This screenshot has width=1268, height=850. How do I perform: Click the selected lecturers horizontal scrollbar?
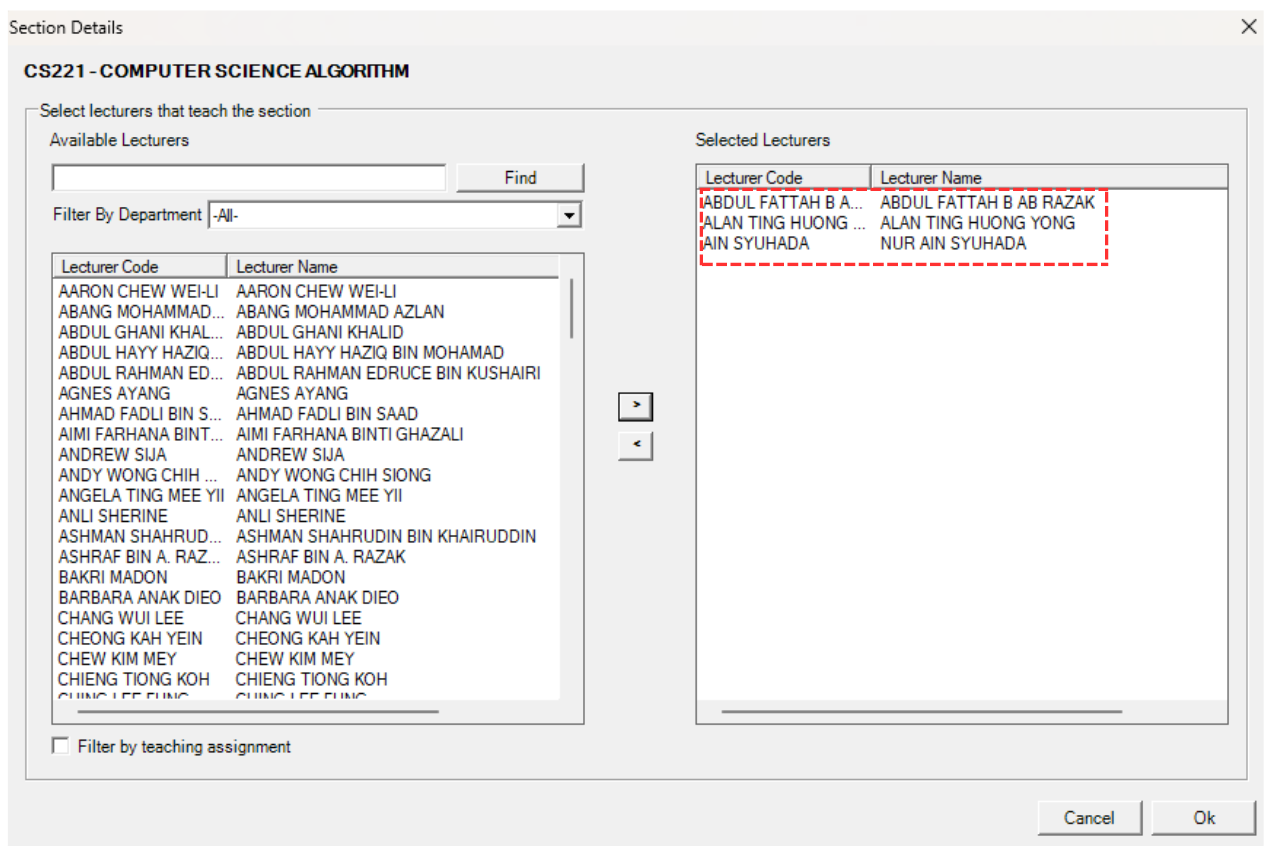click(x=920, y=712)
